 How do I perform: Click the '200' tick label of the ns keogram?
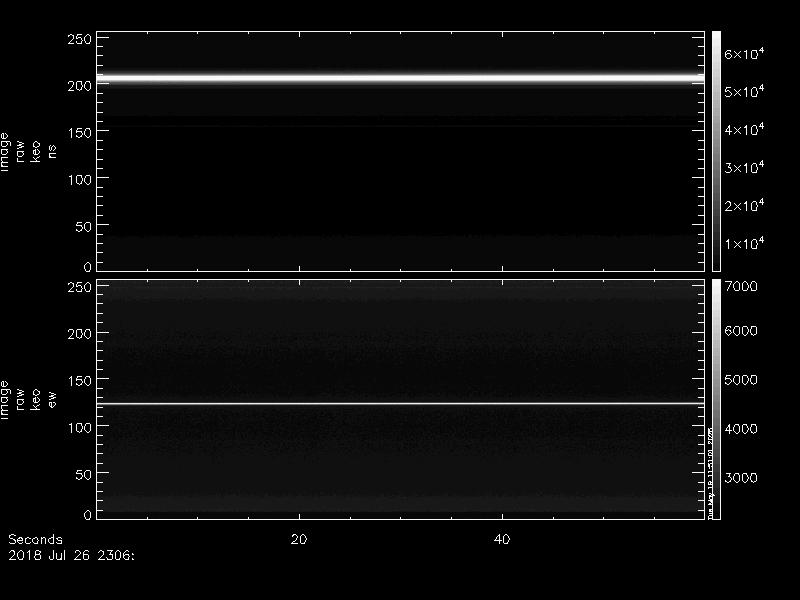pyautogui.click(x=80, y=86)
